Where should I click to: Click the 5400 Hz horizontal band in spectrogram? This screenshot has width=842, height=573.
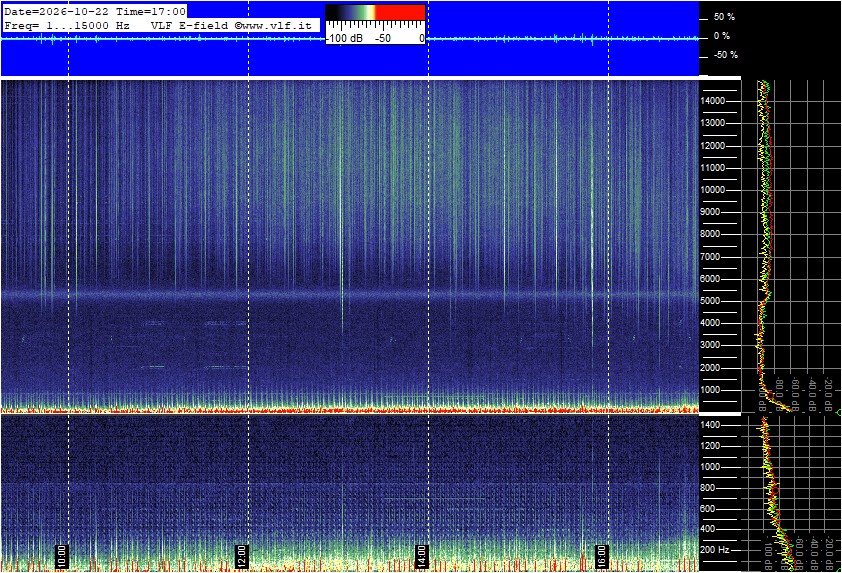(x=350, y=295)
